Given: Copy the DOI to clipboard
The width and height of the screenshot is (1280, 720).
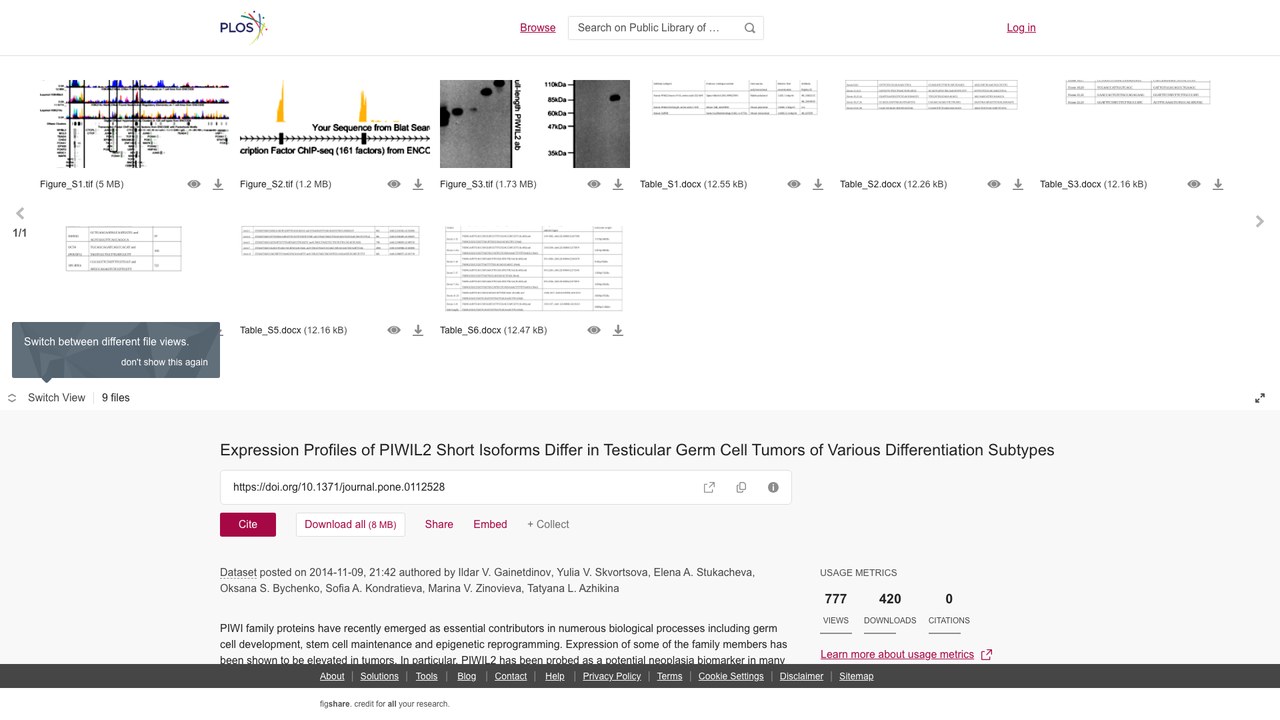Looking at the screenshot, I should 741,487.
